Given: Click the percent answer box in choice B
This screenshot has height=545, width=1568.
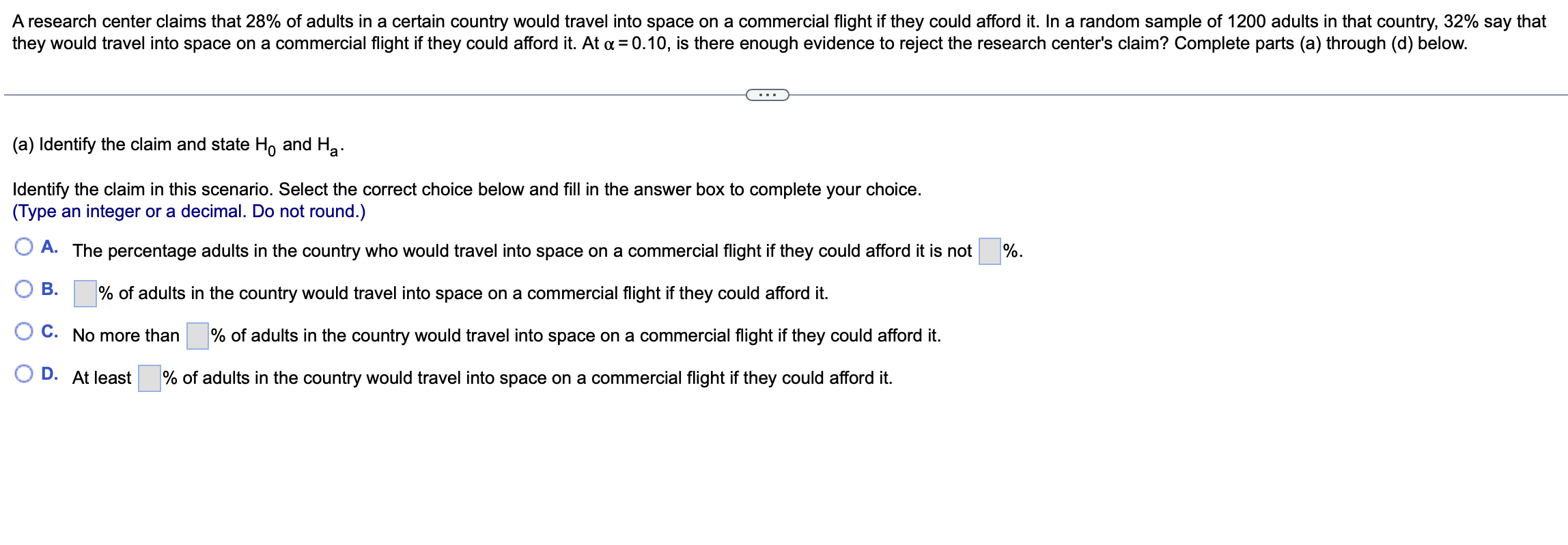Looking at the screenshot, I should 85,294.
